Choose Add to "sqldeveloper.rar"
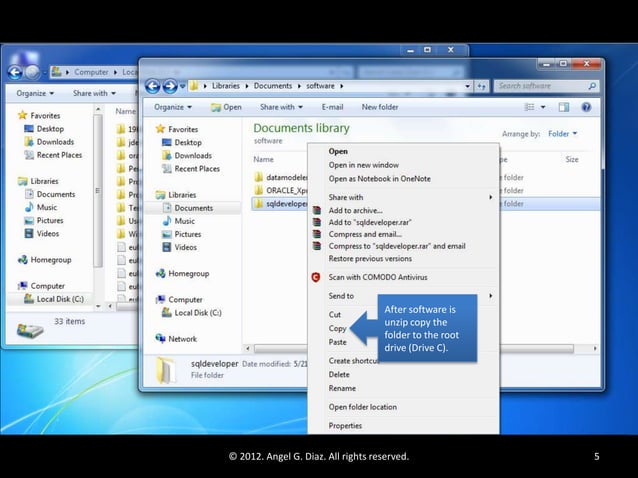Viewport: 638px width, 478px height. [x=370, y=222]
